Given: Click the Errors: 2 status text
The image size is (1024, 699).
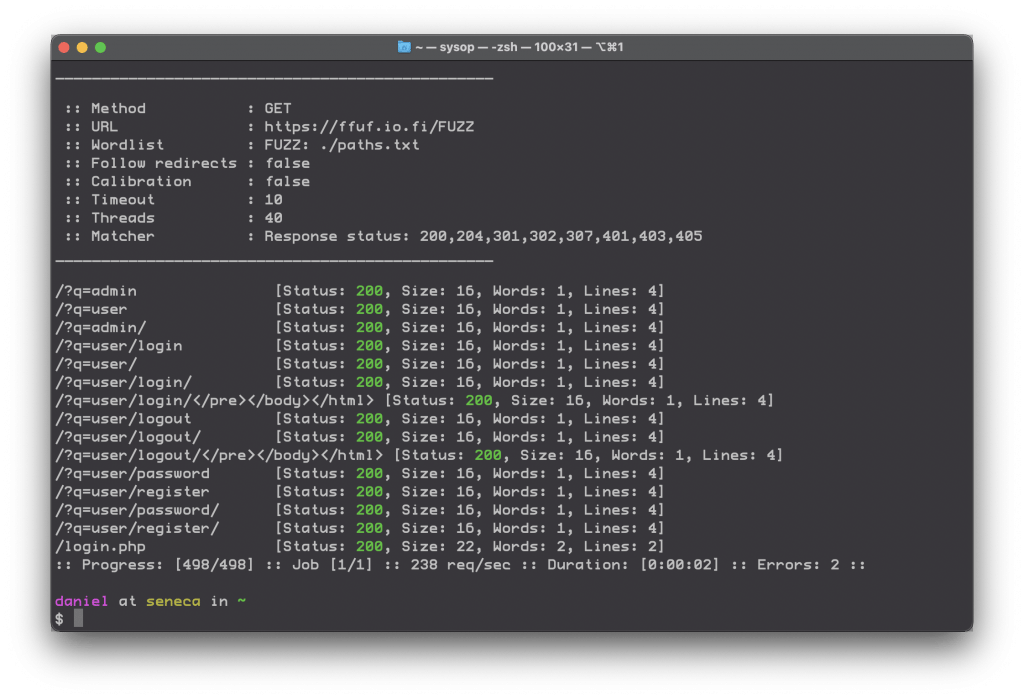Looking at the screenshot, I should tap(798, 565).
